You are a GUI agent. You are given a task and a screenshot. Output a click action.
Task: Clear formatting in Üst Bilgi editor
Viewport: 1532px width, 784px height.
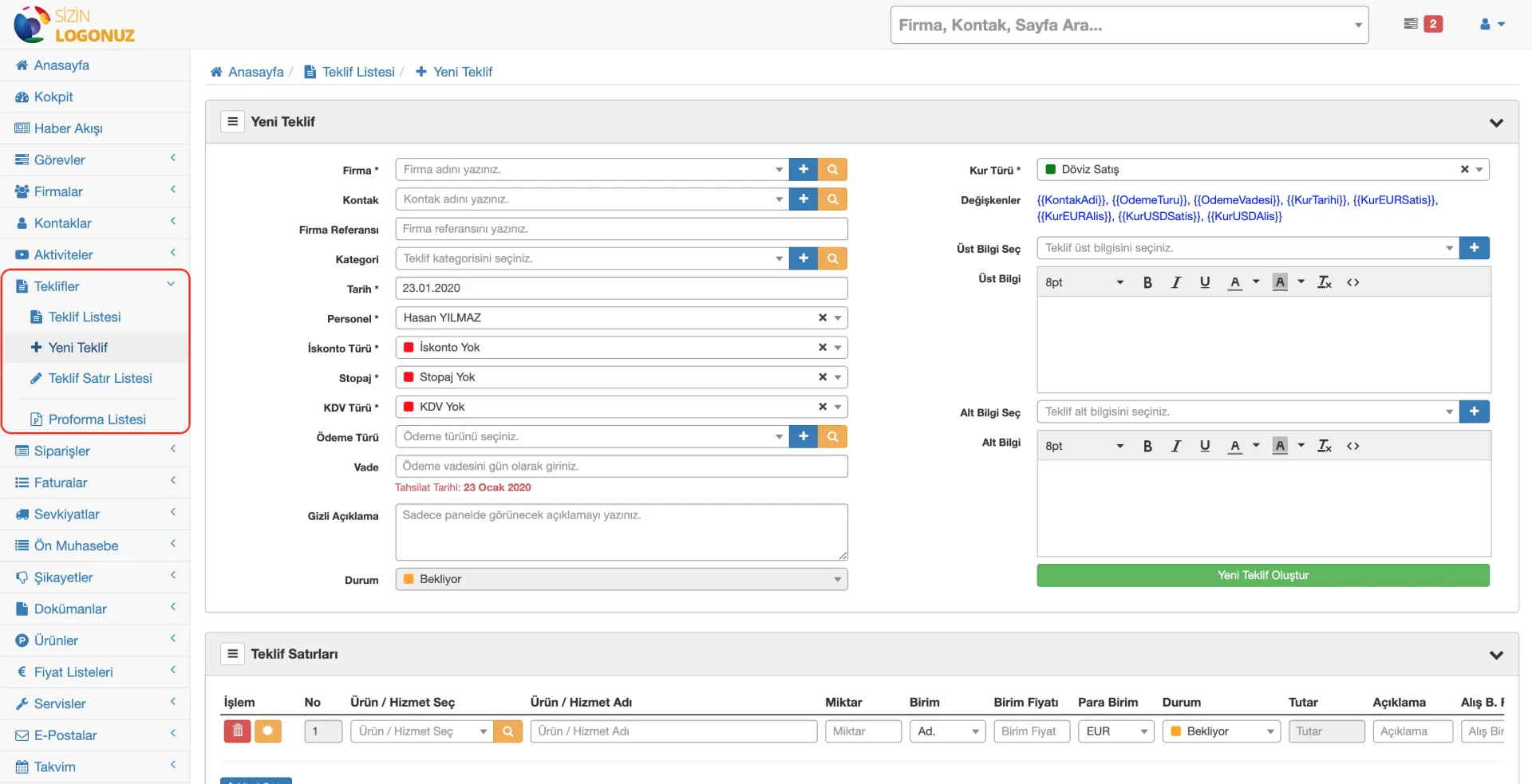click(1325, 282)
